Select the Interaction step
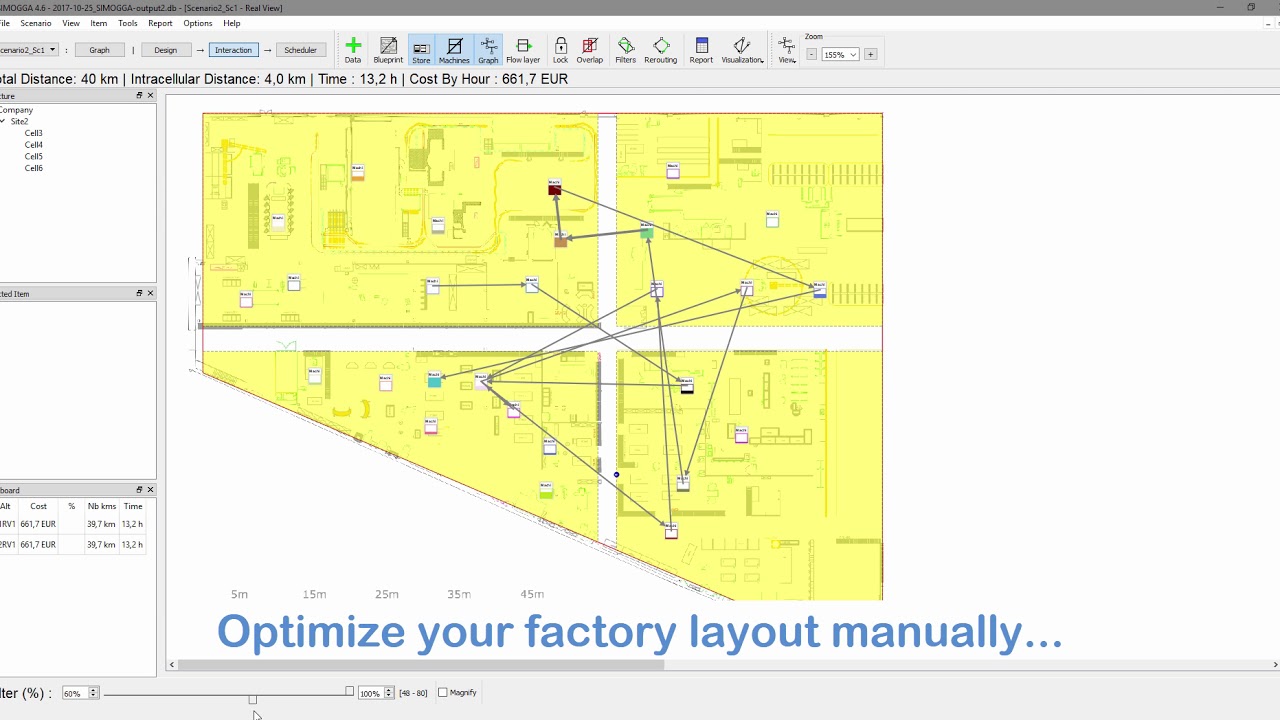The height and width of the screenshot is (720, 1280). coord(233,50)
